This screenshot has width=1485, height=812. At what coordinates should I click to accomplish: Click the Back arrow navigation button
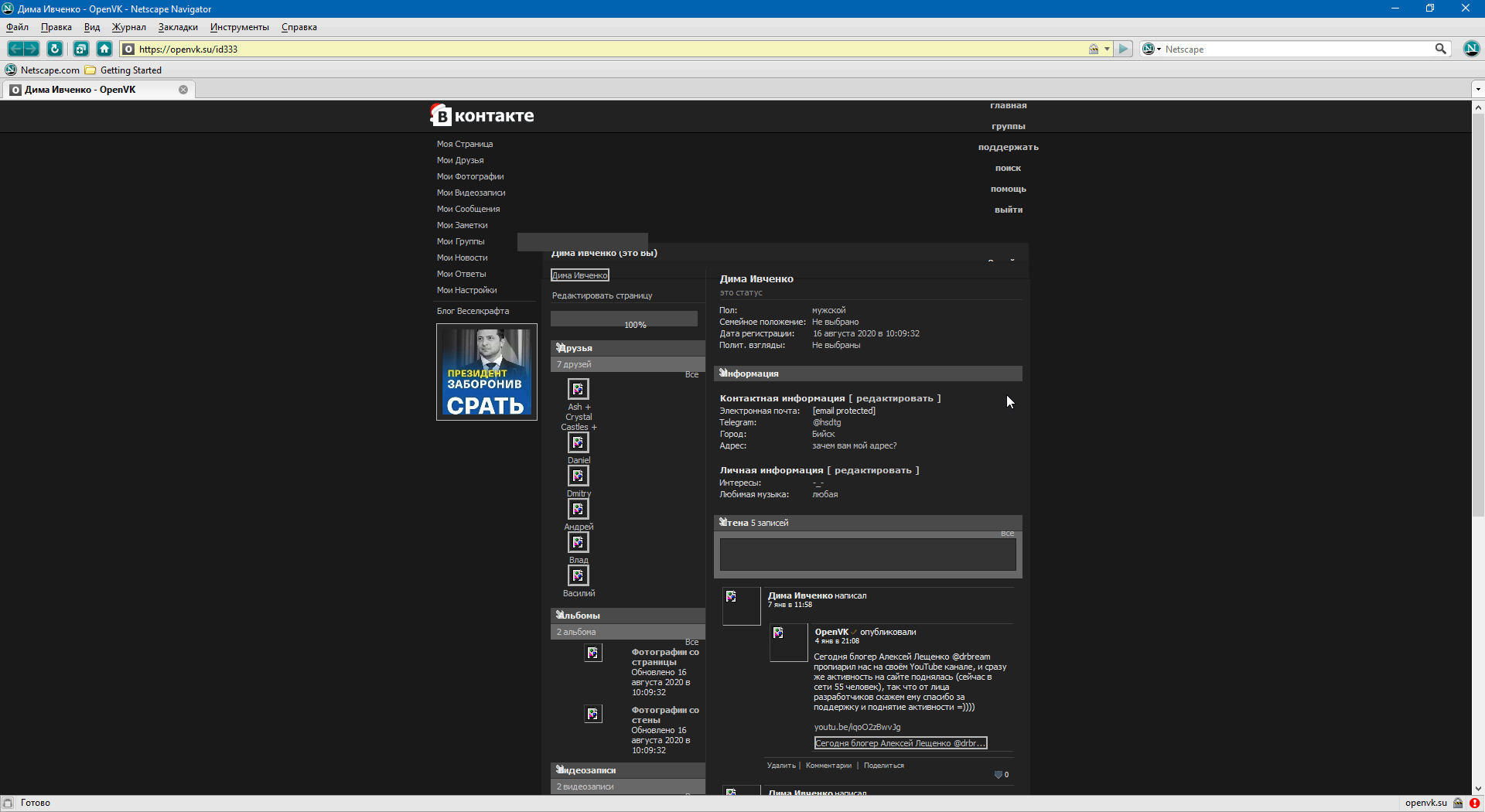[x=15, y=49]
